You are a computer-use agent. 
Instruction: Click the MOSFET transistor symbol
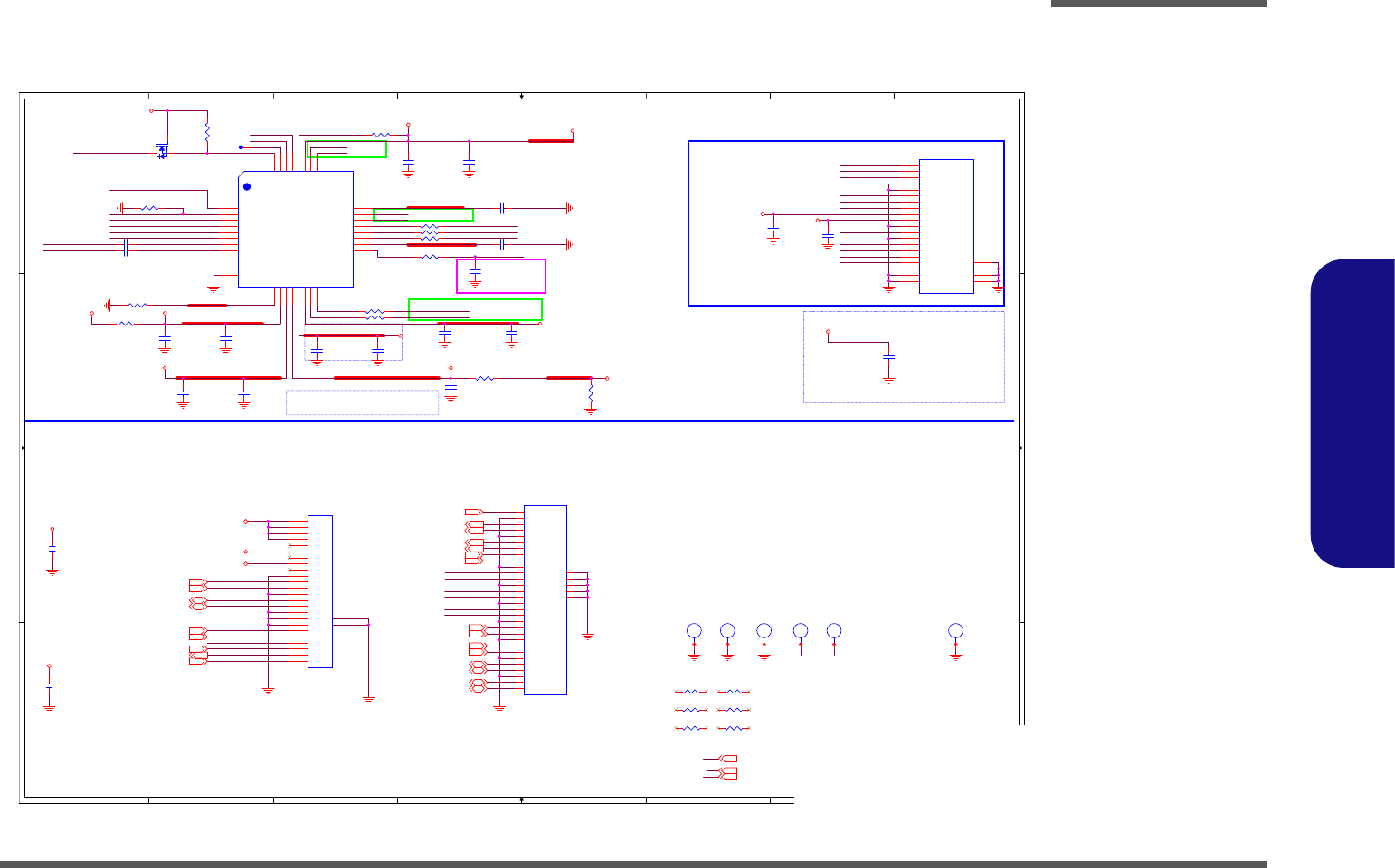162,151
